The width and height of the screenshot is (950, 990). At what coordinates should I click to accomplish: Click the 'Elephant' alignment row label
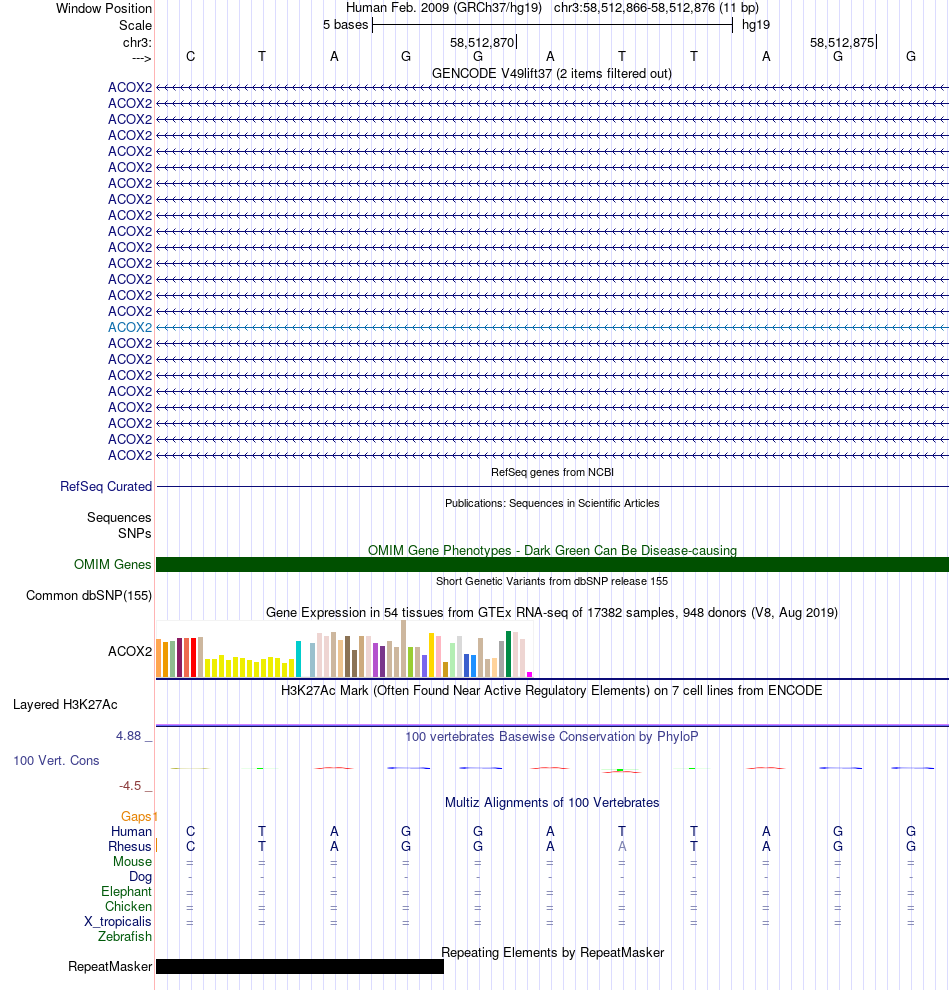(126, 892)
